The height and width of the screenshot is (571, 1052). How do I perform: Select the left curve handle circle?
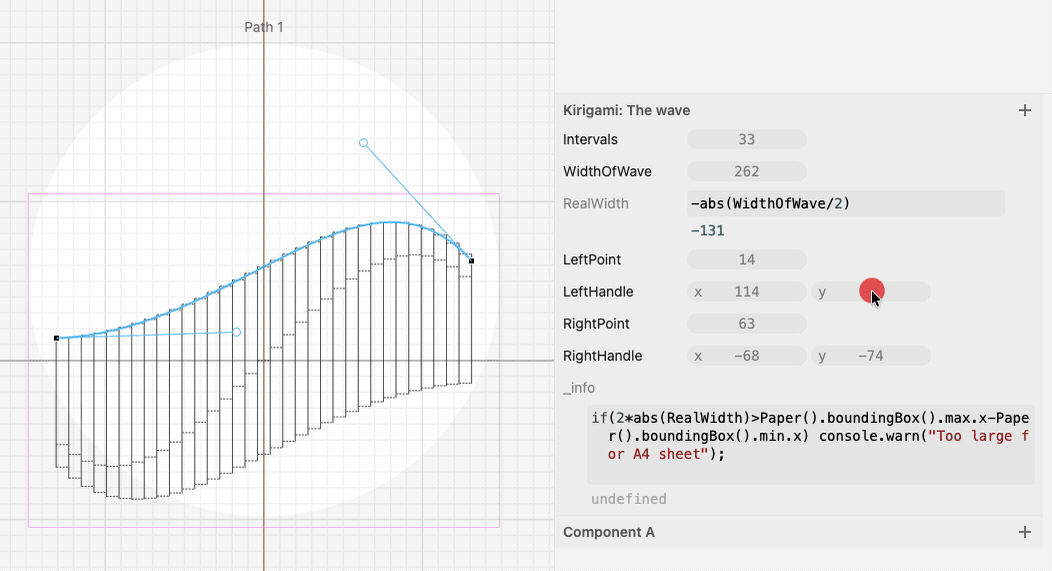click(x=236, y=332)
